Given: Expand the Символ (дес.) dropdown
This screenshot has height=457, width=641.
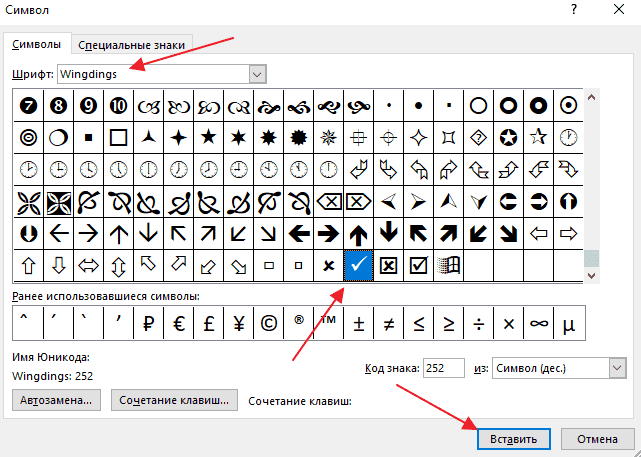Looking at the screenshot, I should (615, 368).
